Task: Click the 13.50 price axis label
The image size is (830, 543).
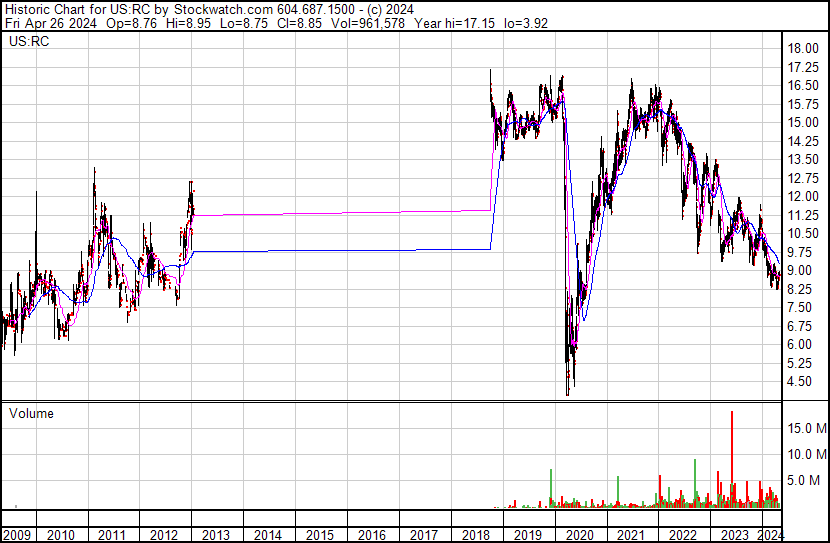Action: point(803,159)
